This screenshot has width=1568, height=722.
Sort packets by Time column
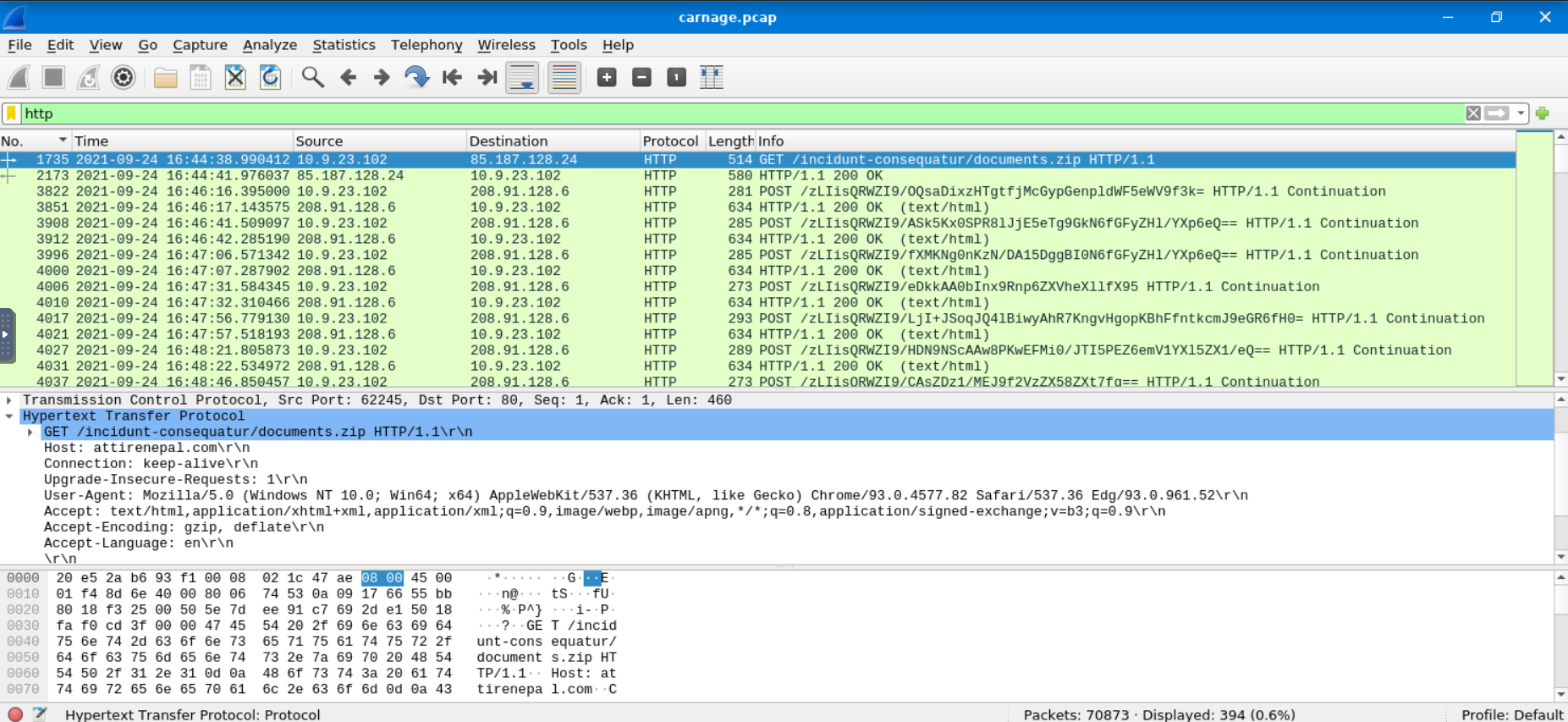[x=182, y=141]
